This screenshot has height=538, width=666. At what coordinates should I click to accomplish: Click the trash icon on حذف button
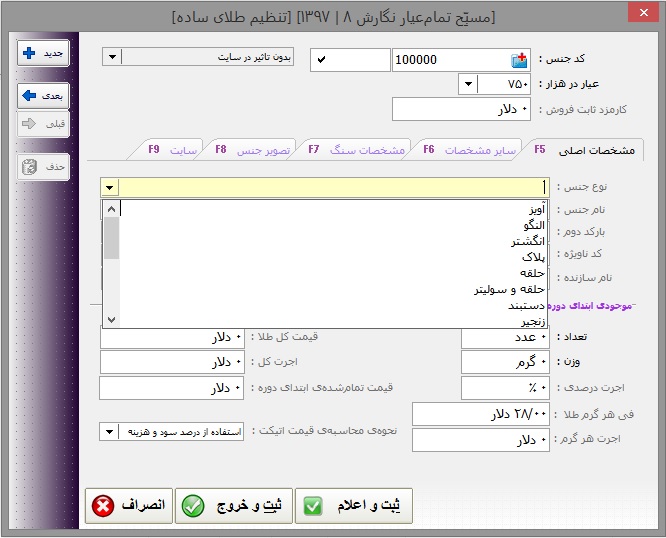pyautogui.click(x=29, y=167)
